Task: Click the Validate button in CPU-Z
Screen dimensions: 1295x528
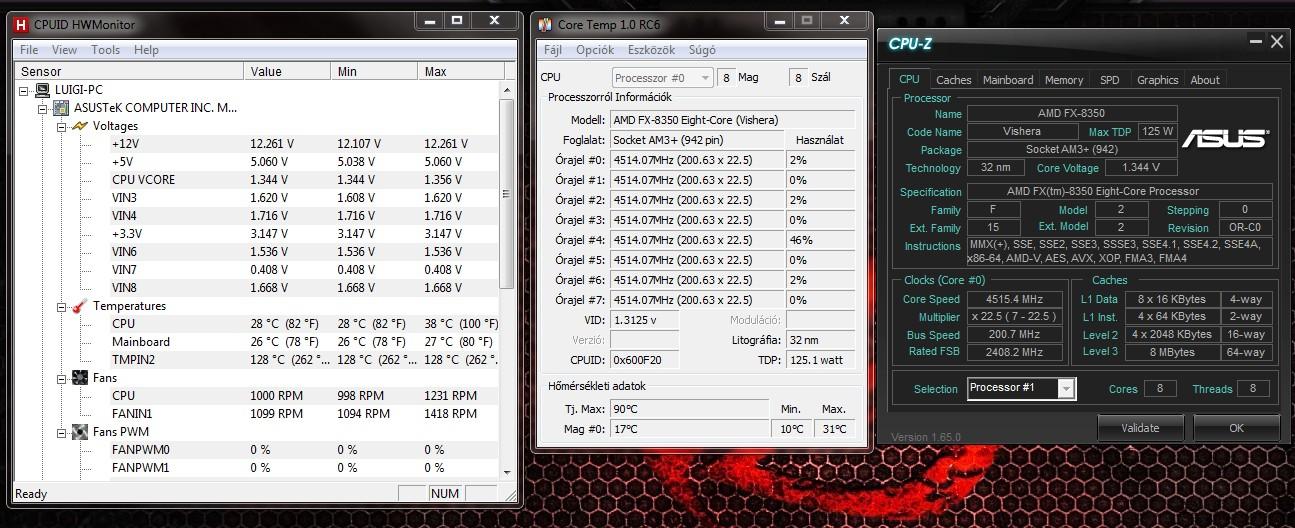Action: [x=1140, y=428]
